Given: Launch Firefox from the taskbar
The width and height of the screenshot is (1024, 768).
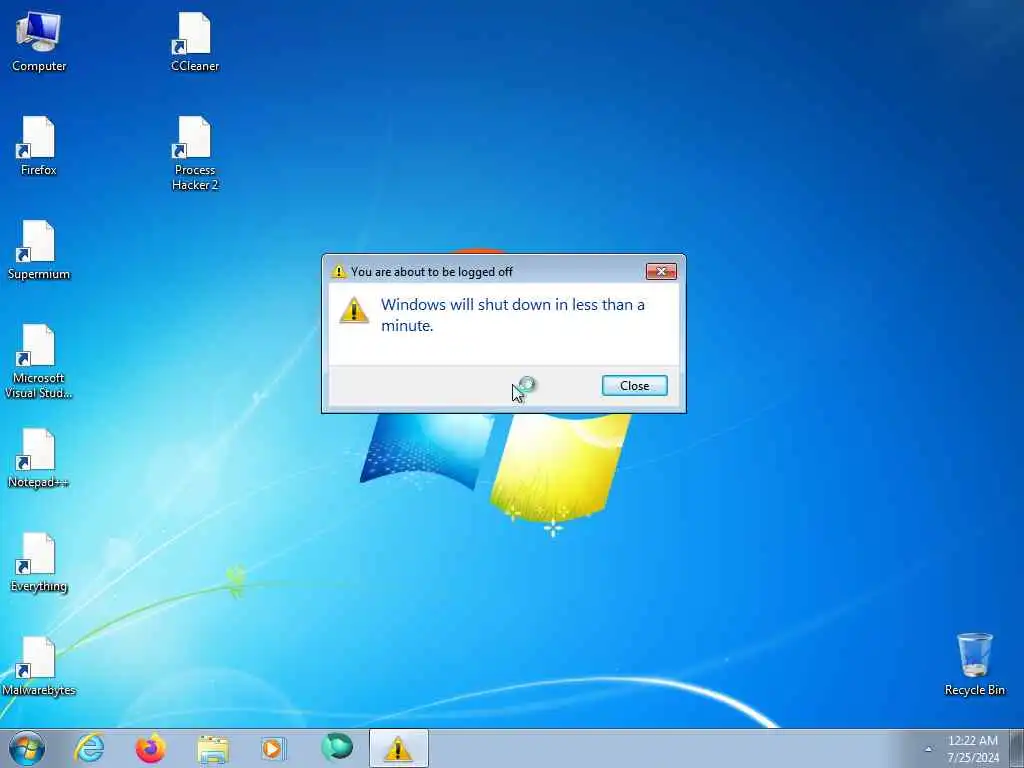Looking at the screenshot, I should point(150,748).
